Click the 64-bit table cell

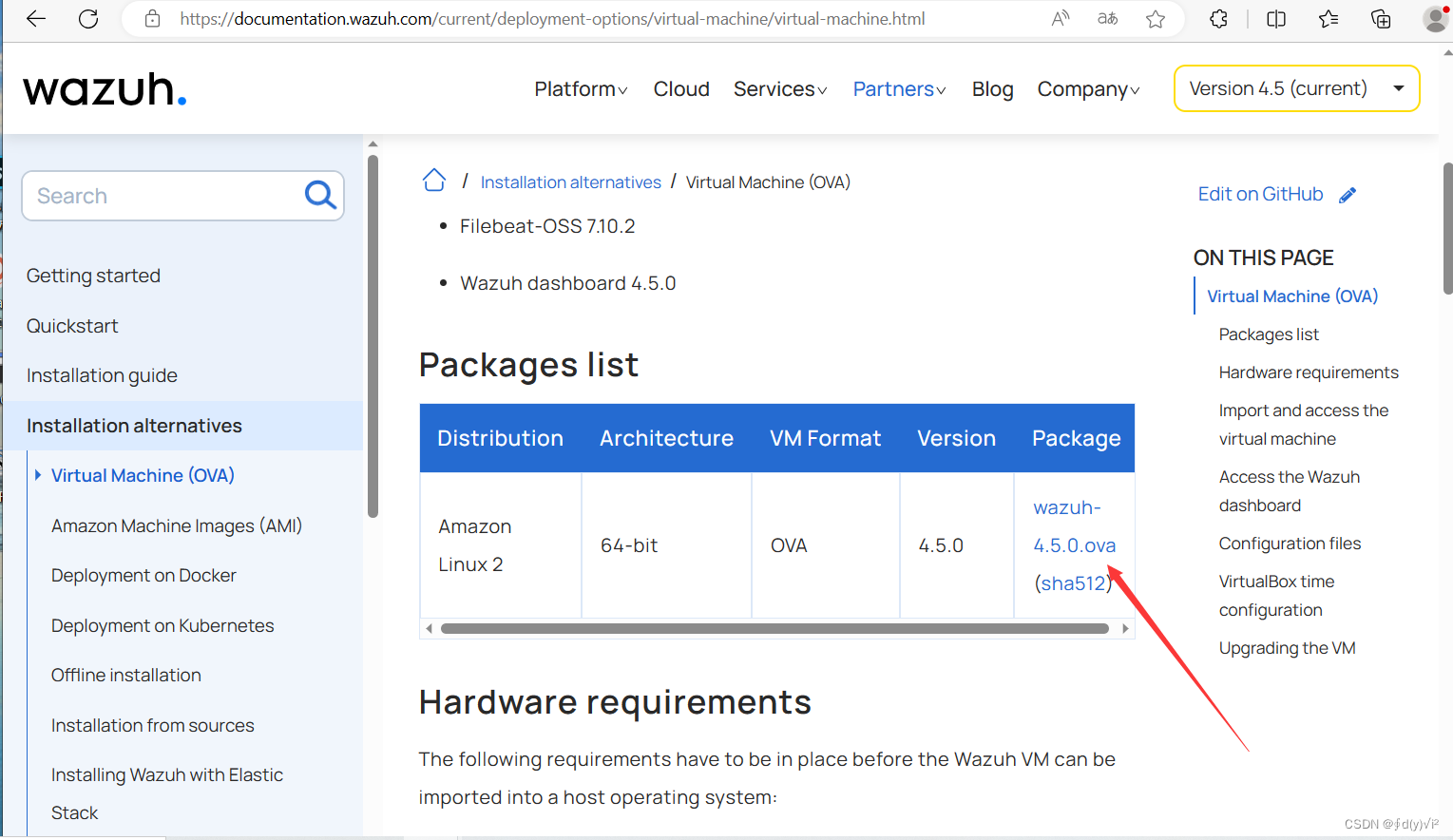666,545
